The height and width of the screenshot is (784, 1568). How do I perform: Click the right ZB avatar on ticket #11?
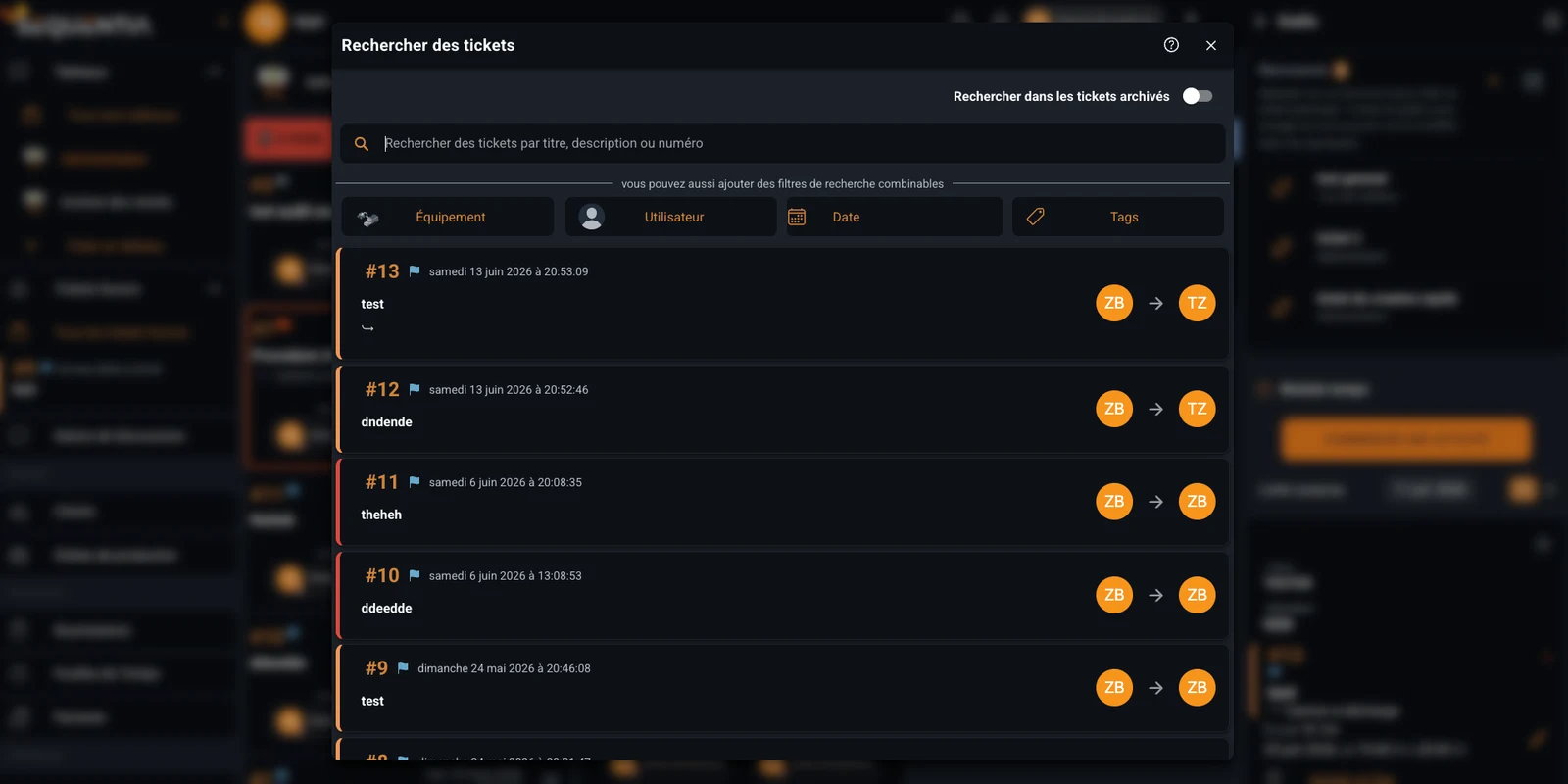1197,502
